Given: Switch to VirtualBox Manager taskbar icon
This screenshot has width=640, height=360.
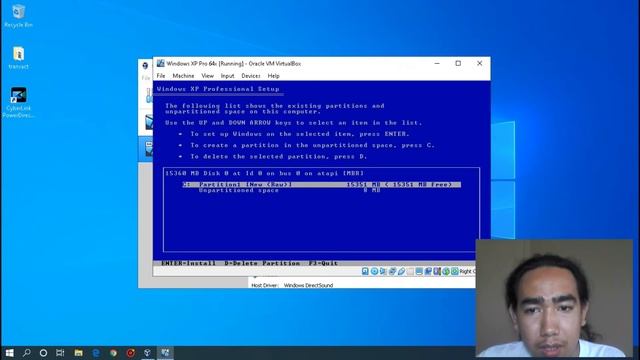Looking at the screenshot, I should click(x=148, y=353).
